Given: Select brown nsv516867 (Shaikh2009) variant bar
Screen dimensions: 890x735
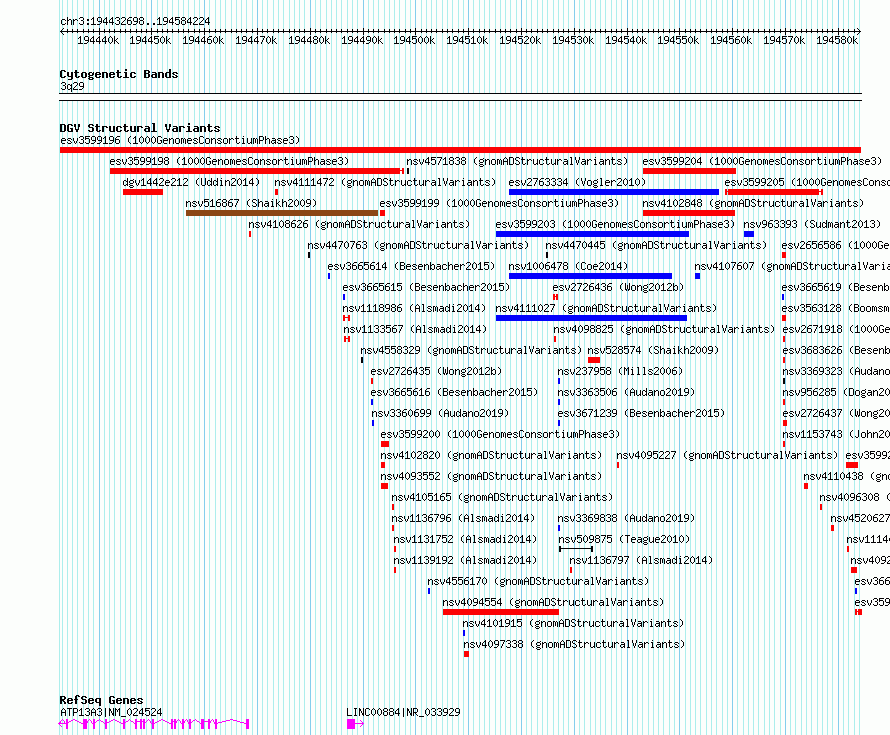Looking at the screenshot, I should 282,213.
